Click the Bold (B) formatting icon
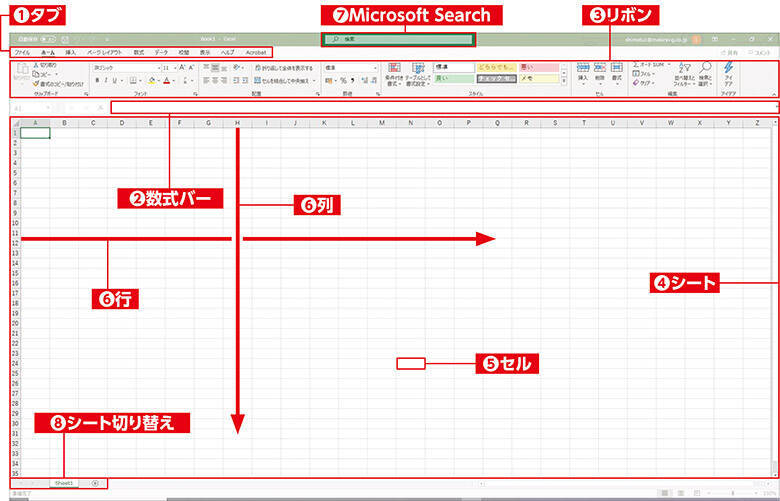The height and width of the screenshot is (501, 780). click(x=96, y=80)
